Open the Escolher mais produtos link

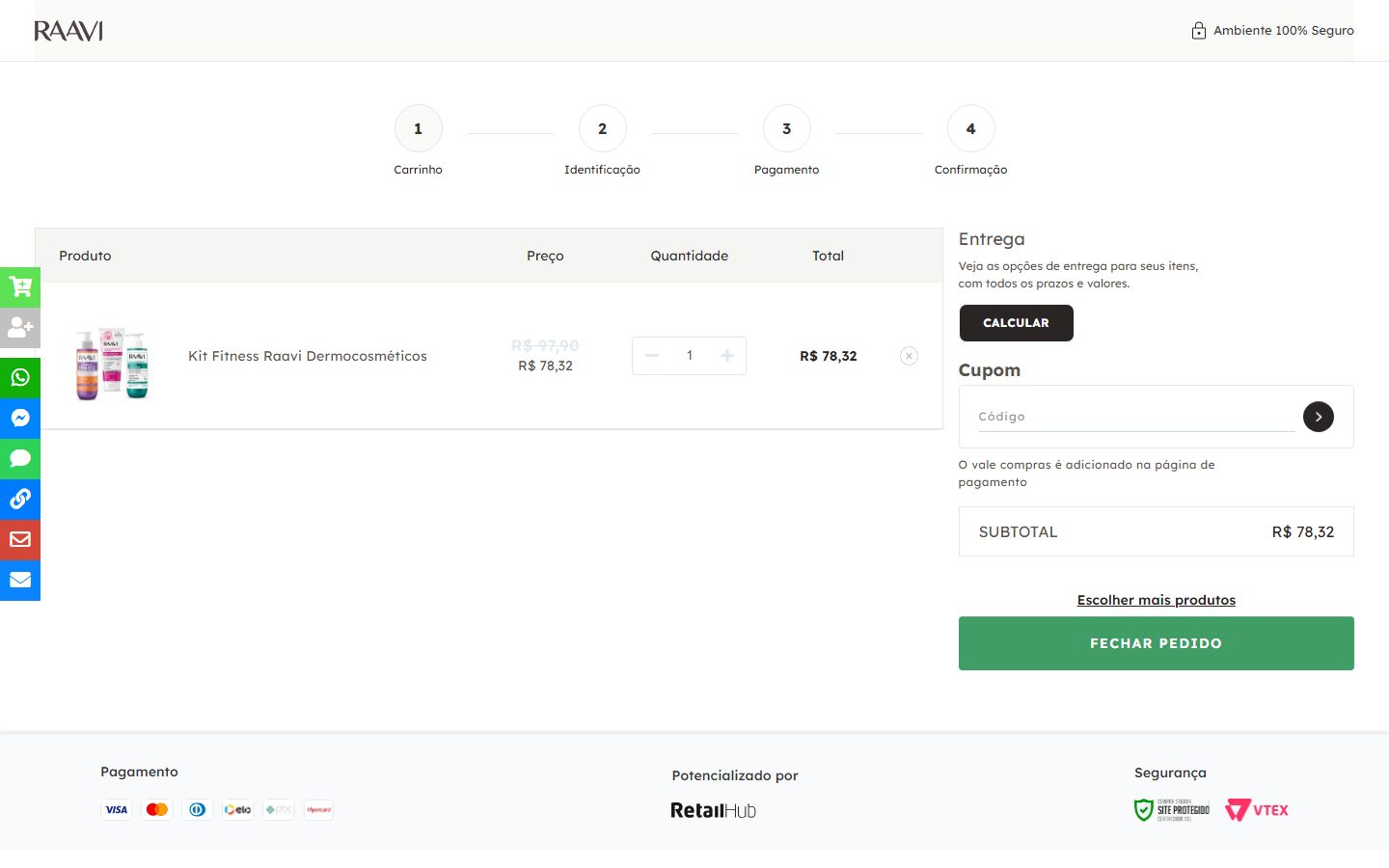1156,600
